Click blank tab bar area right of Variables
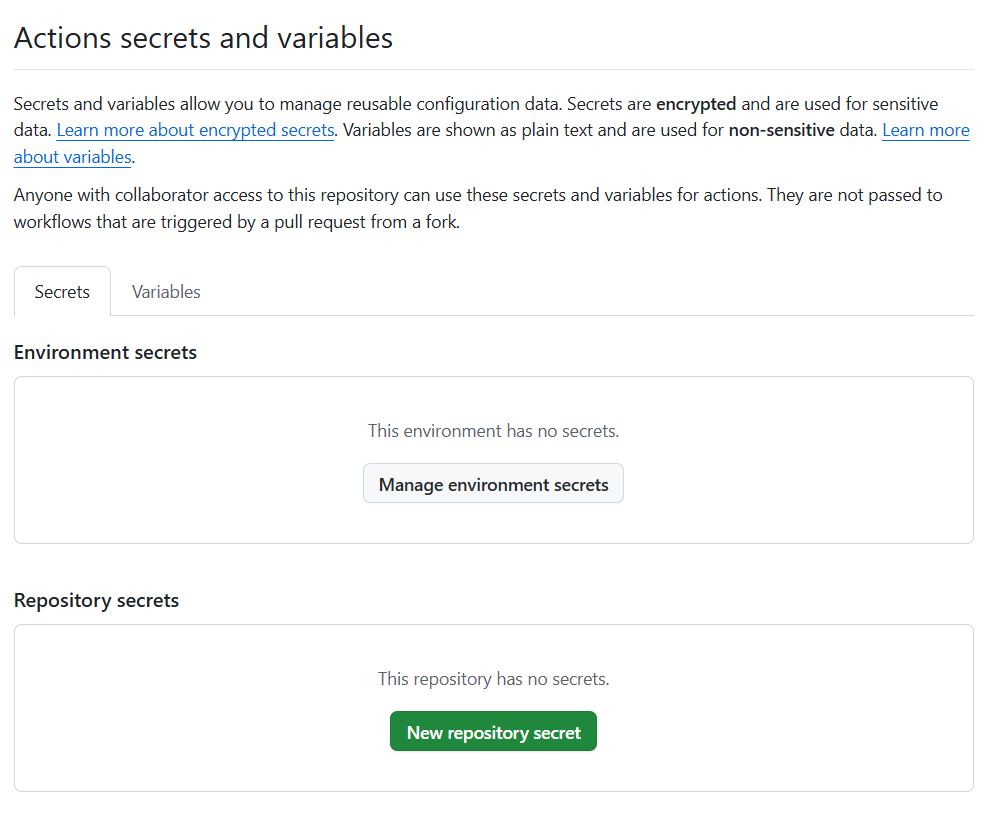This screenshot has width=995, height=824. pyautogui.click(x=600, y=292)
